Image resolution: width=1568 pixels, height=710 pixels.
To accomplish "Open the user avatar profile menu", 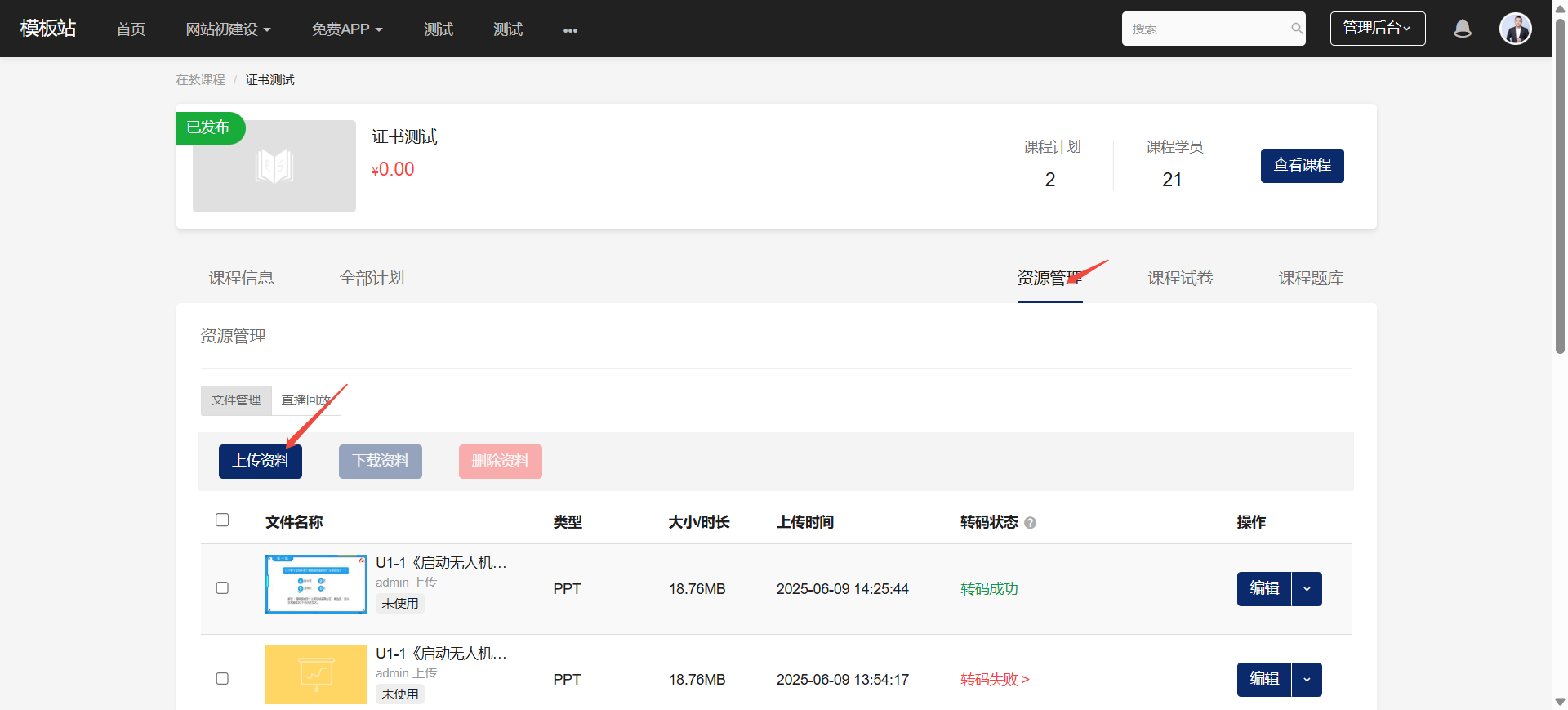I will 1515,29.
